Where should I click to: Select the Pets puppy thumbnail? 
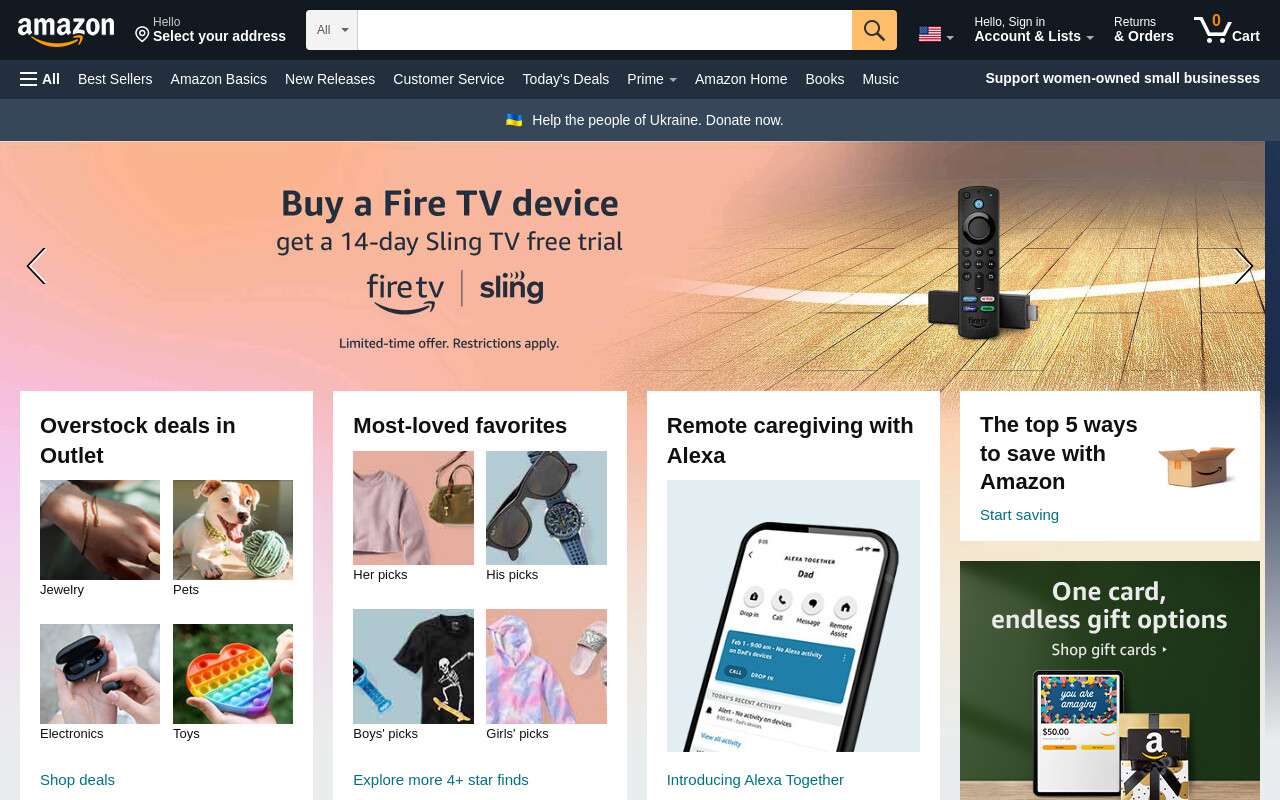233,530
